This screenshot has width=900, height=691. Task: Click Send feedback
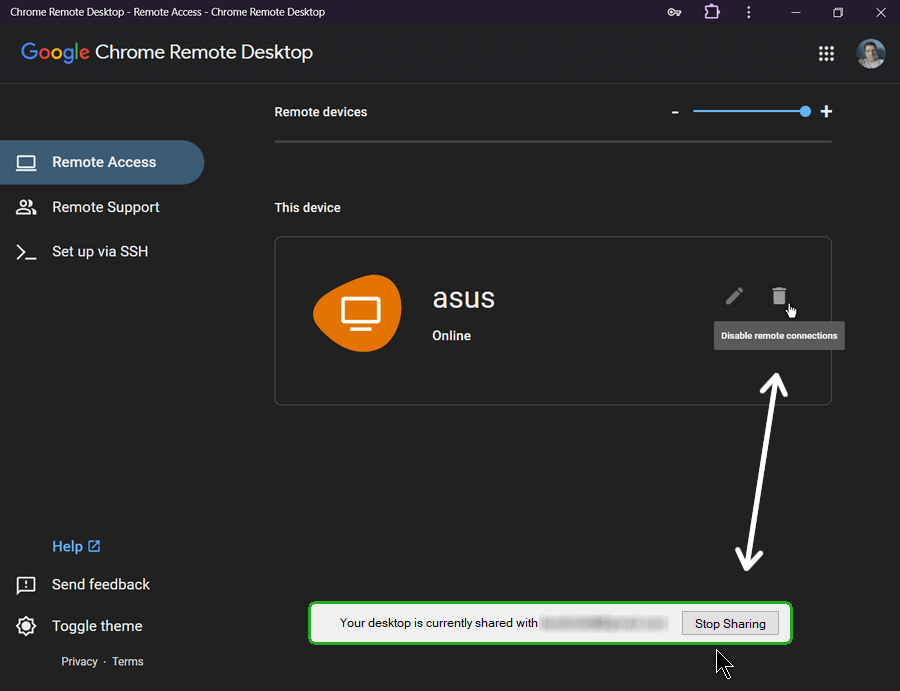pyautogui.click(x=100, y=584)
